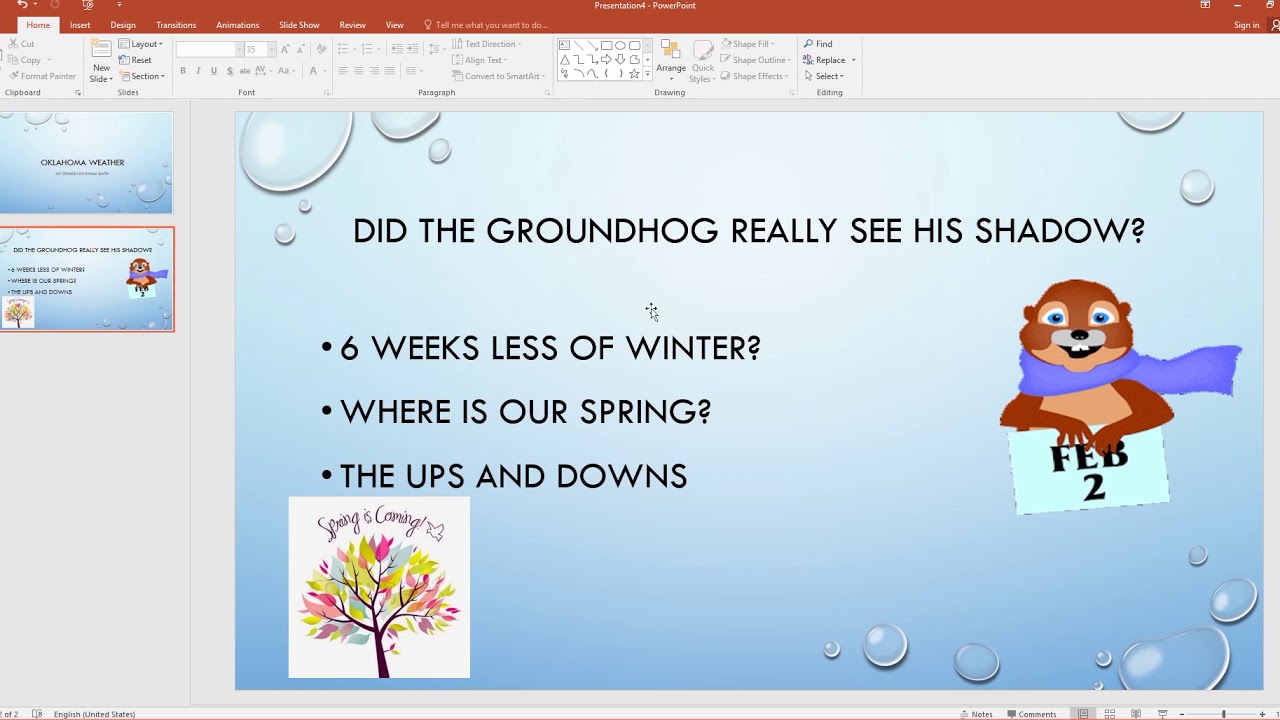This screenshot has width=1280, height=720.
Task: Toggle Bold formatting
Action: click(x=183, y=71)
